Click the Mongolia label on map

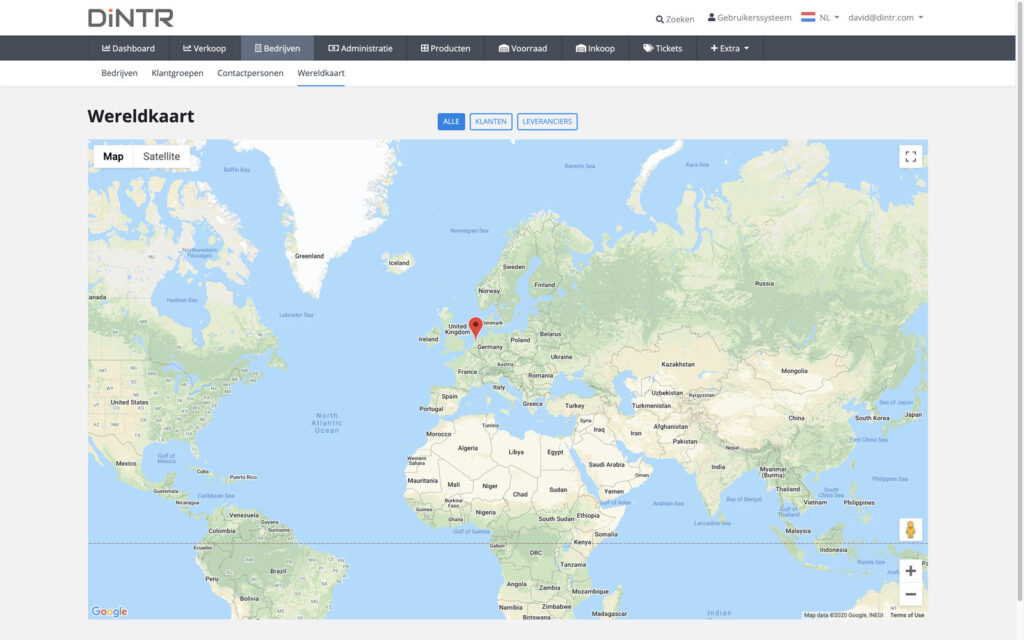pyautogui.click(x=794, y=371)
